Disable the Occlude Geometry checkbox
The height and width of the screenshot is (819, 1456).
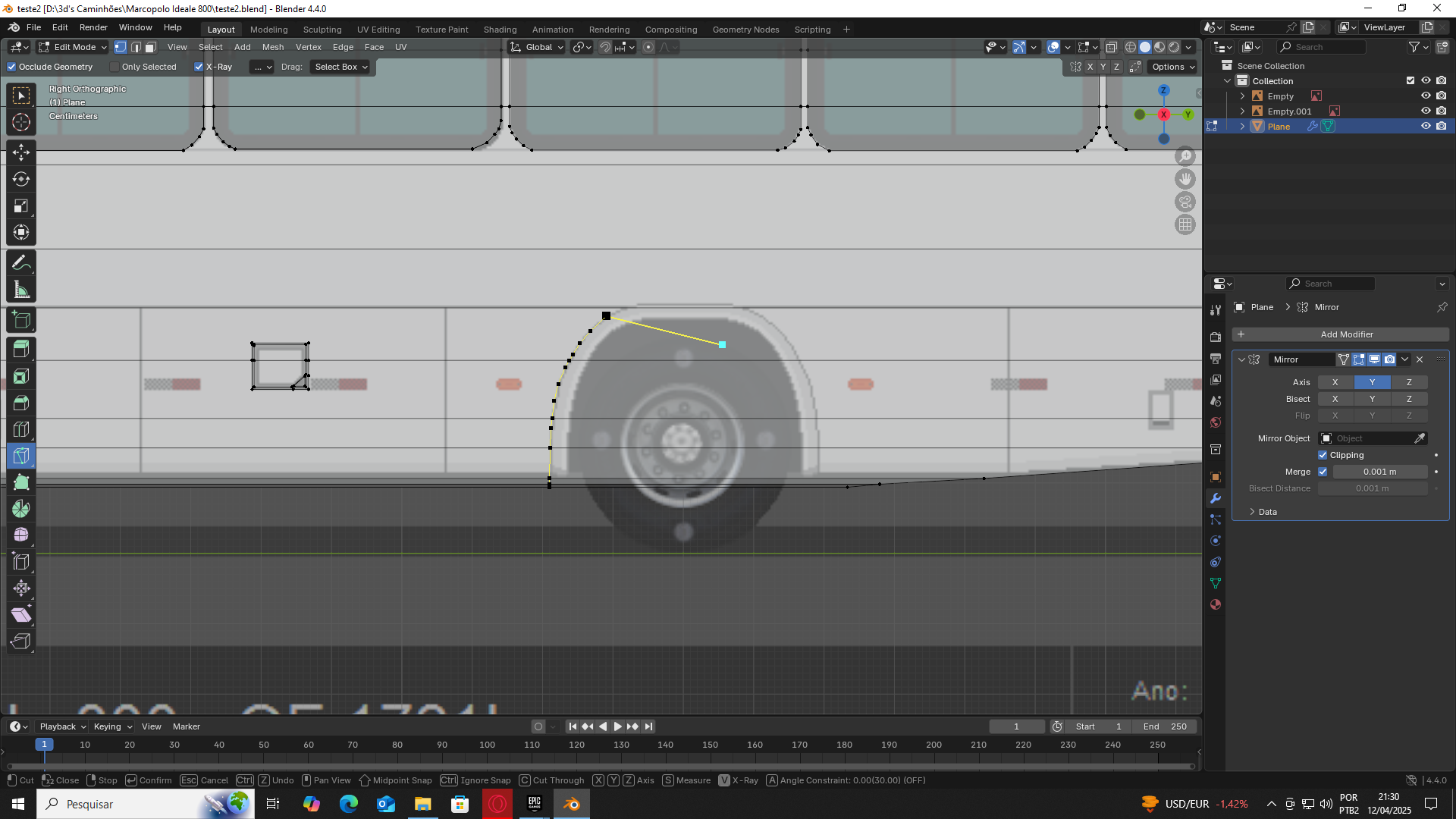pyautogui.click(x=11, y=67)
